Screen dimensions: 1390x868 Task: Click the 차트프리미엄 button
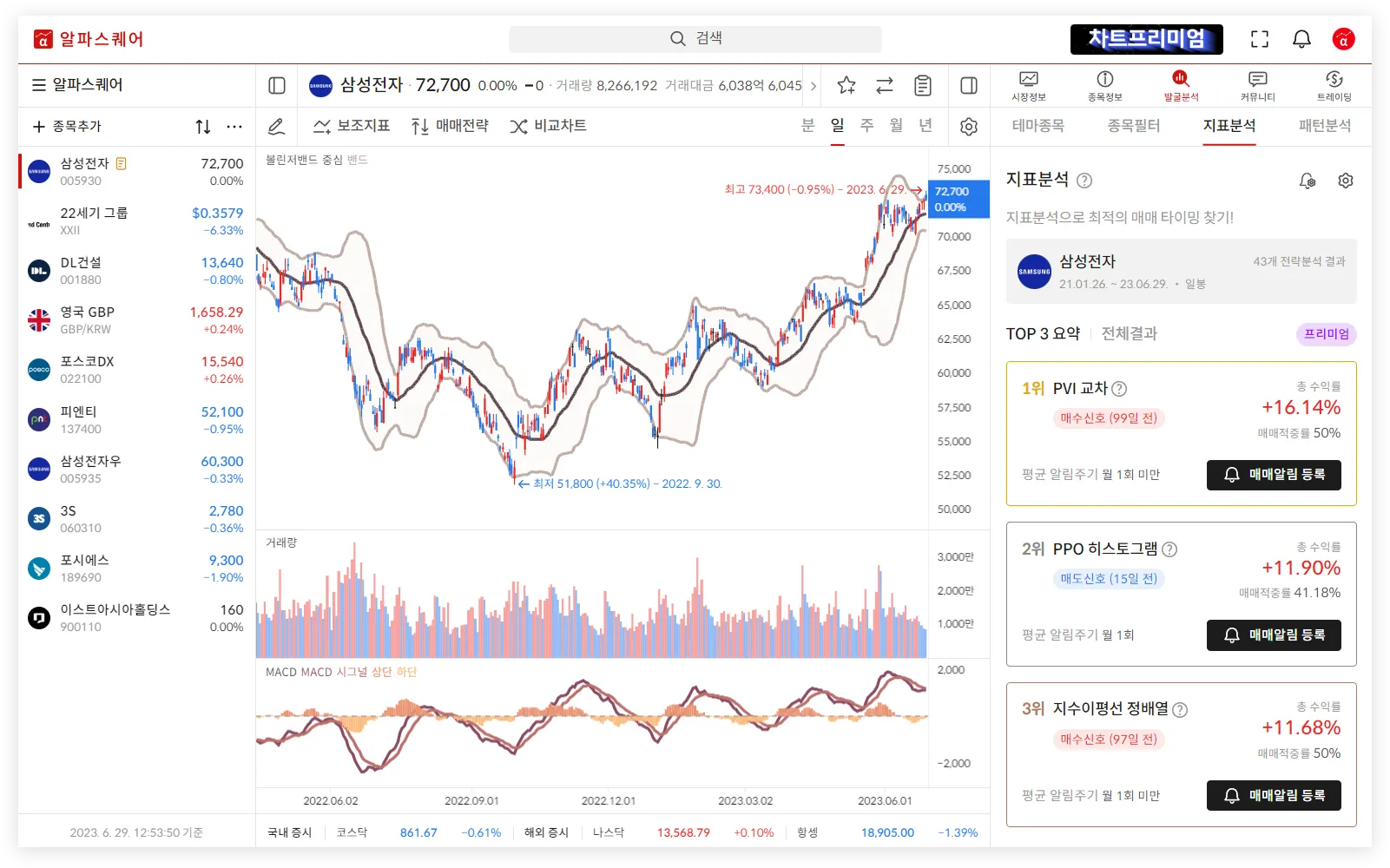1147,39
